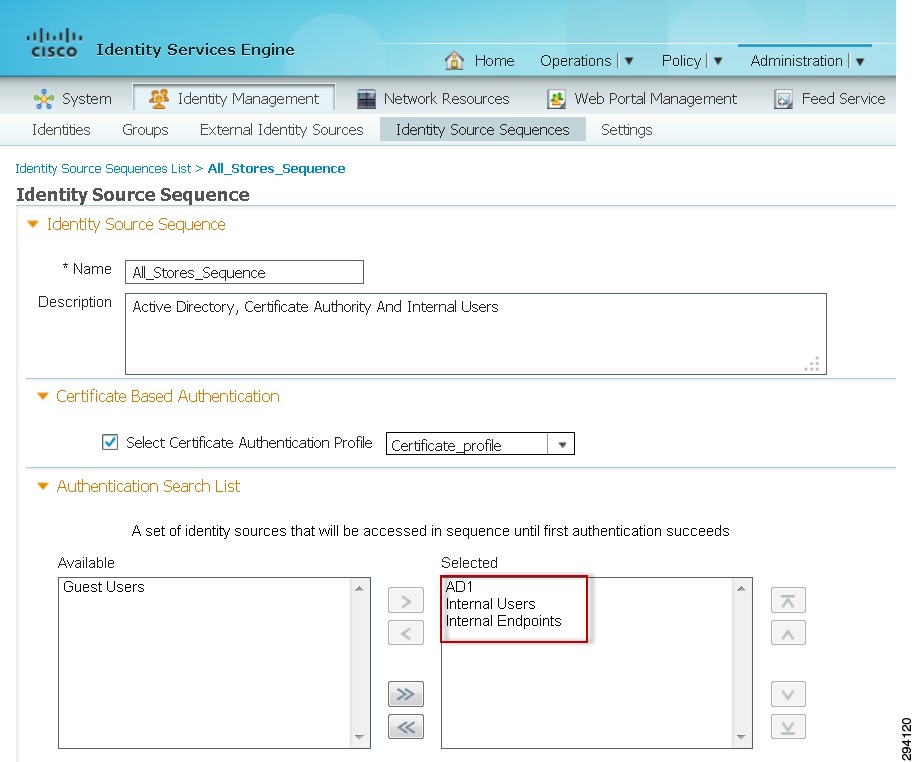Switch to System tab

coord(87,99)
